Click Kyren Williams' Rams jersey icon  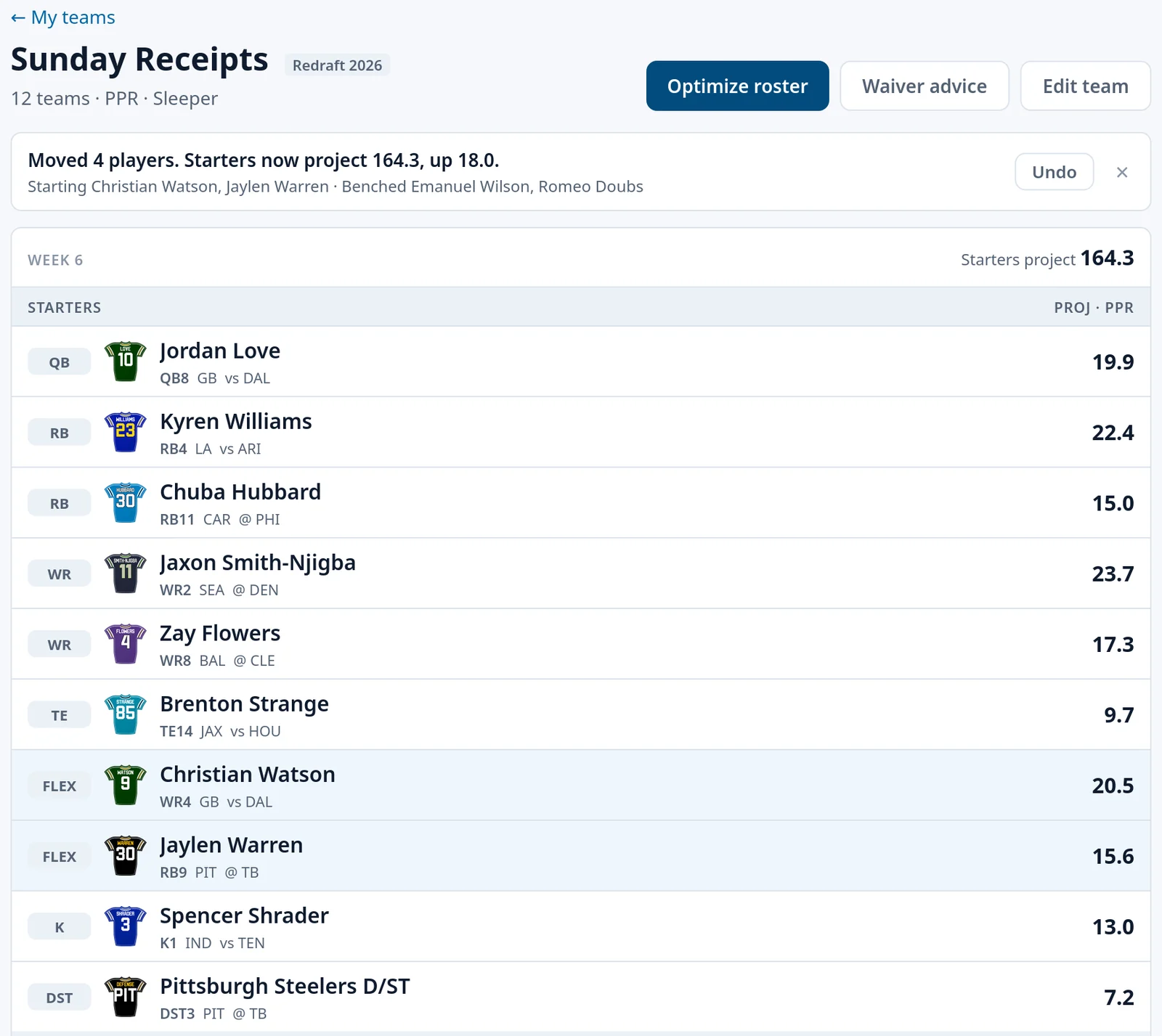[126, 432]
